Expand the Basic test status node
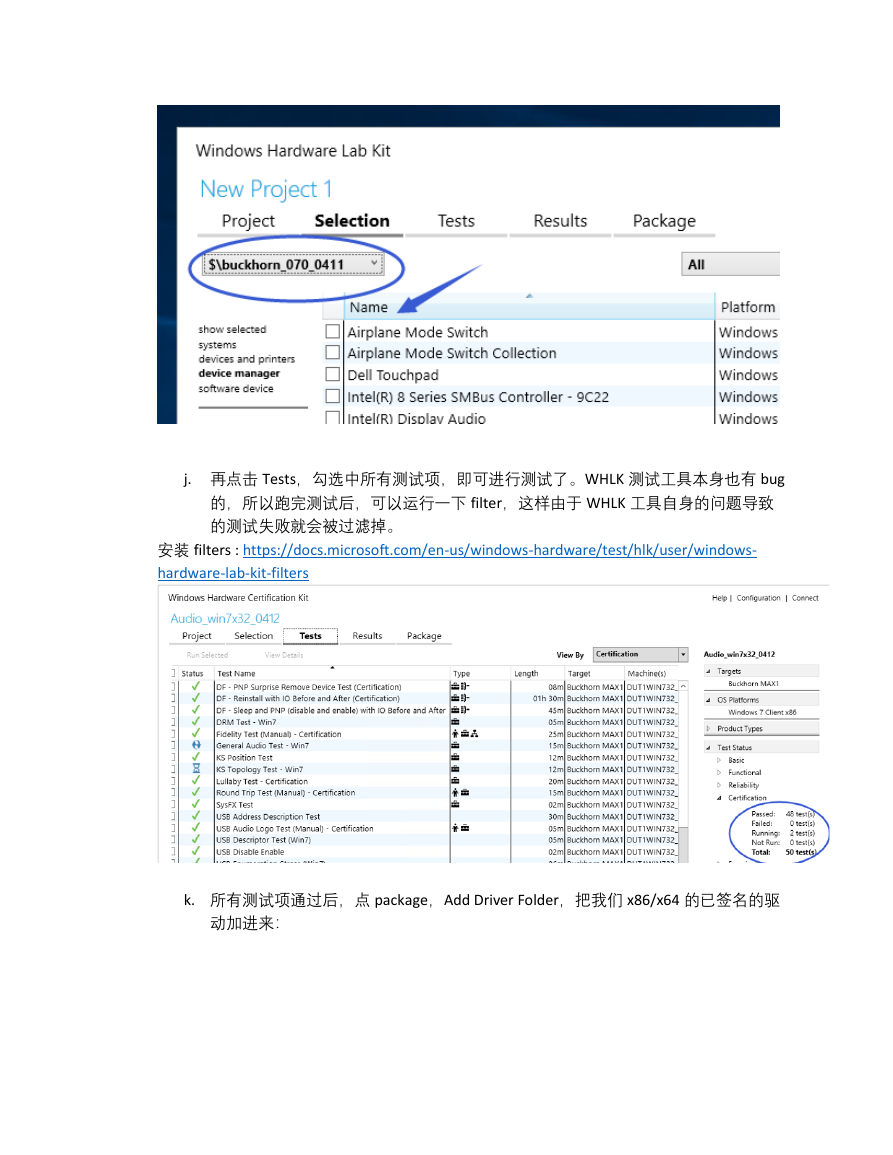 coord(719,760)
